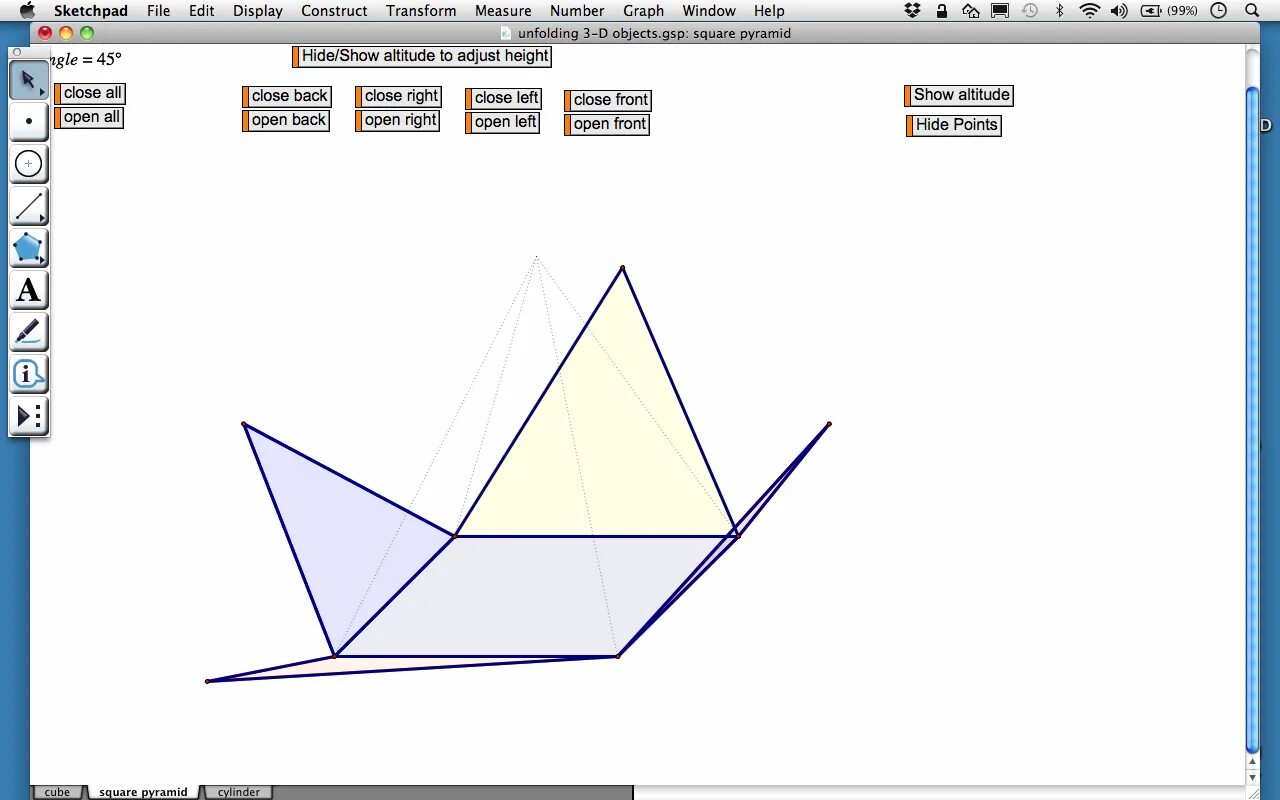1280x800 pixels.
Task: Click the open front button
Action: (x=607, y=124)
